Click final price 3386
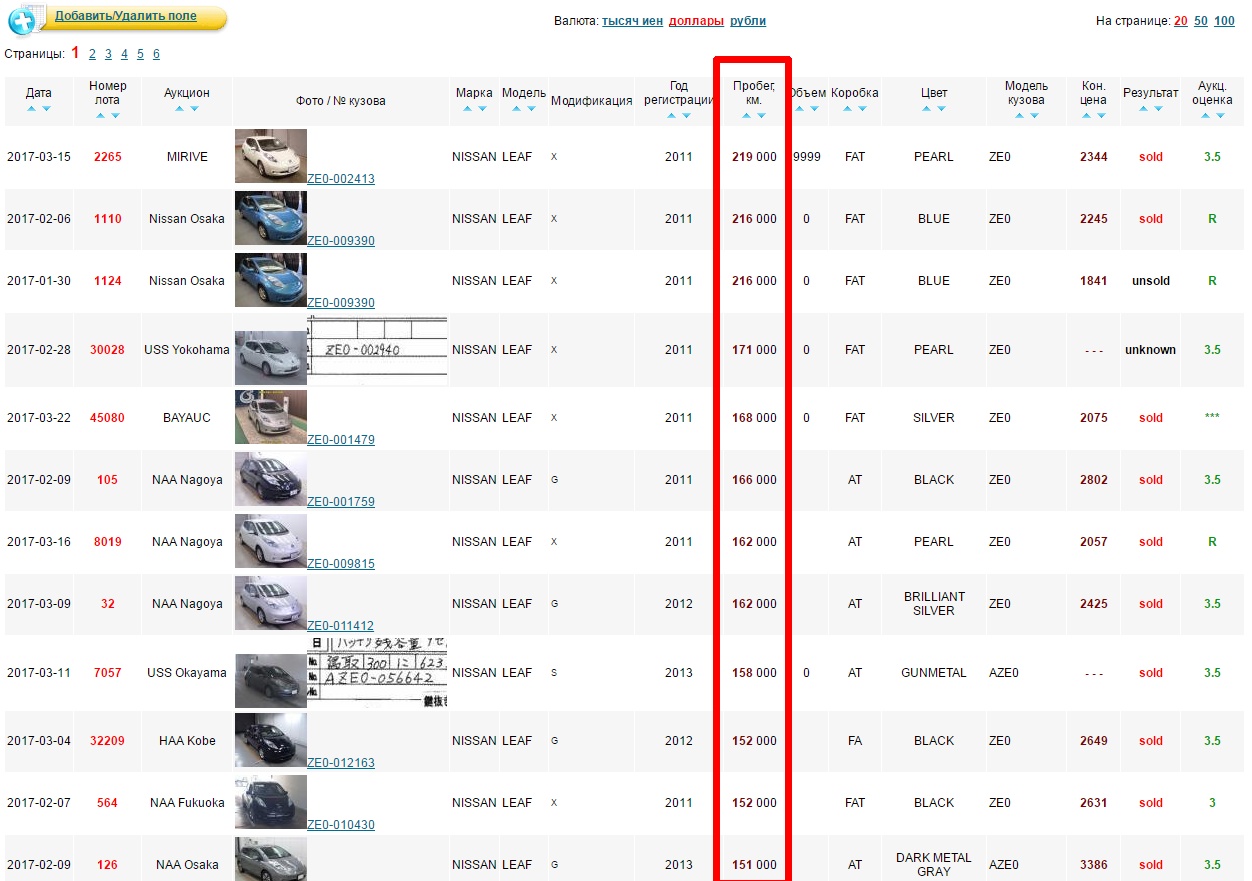 [x=1094, y=865]
